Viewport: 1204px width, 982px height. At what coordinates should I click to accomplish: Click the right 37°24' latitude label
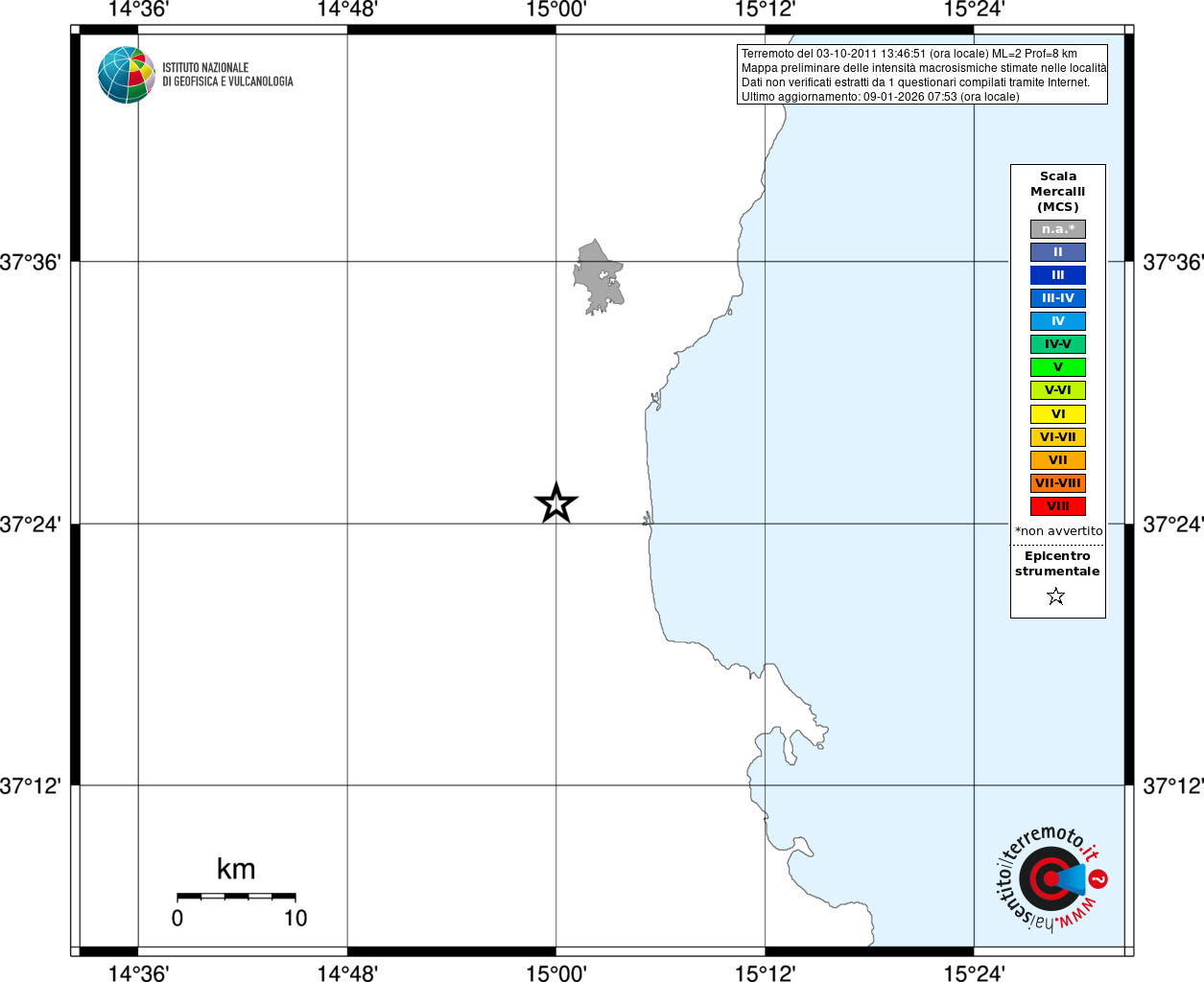(x=1173, y=525)
